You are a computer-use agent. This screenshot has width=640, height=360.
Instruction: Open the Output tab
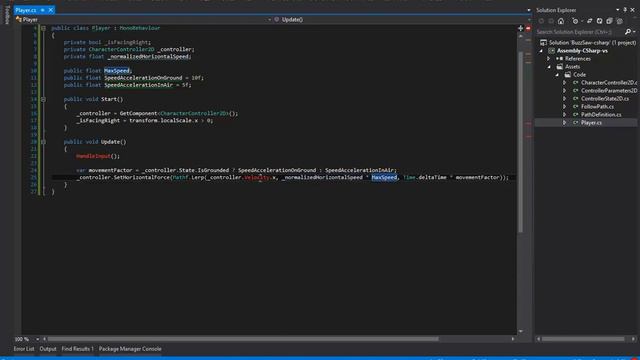click(48, 349)
